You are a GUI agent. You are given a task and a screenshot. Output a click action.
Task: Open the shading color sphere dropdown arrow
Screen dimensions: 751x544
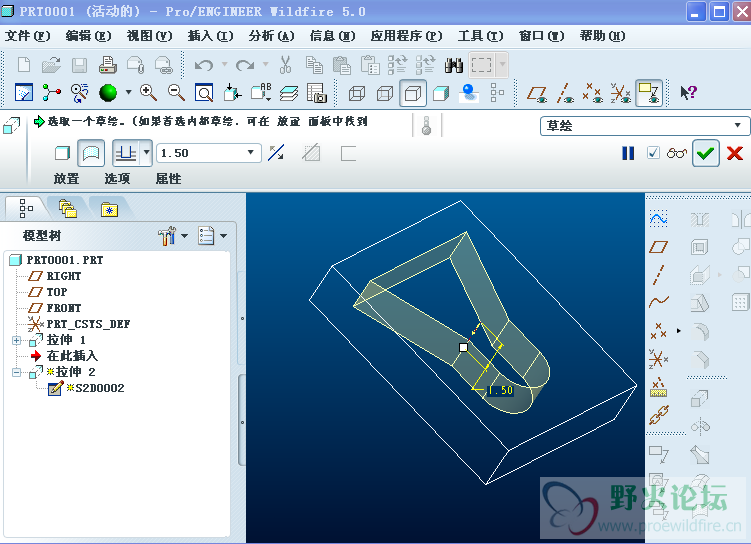point(128,92)
